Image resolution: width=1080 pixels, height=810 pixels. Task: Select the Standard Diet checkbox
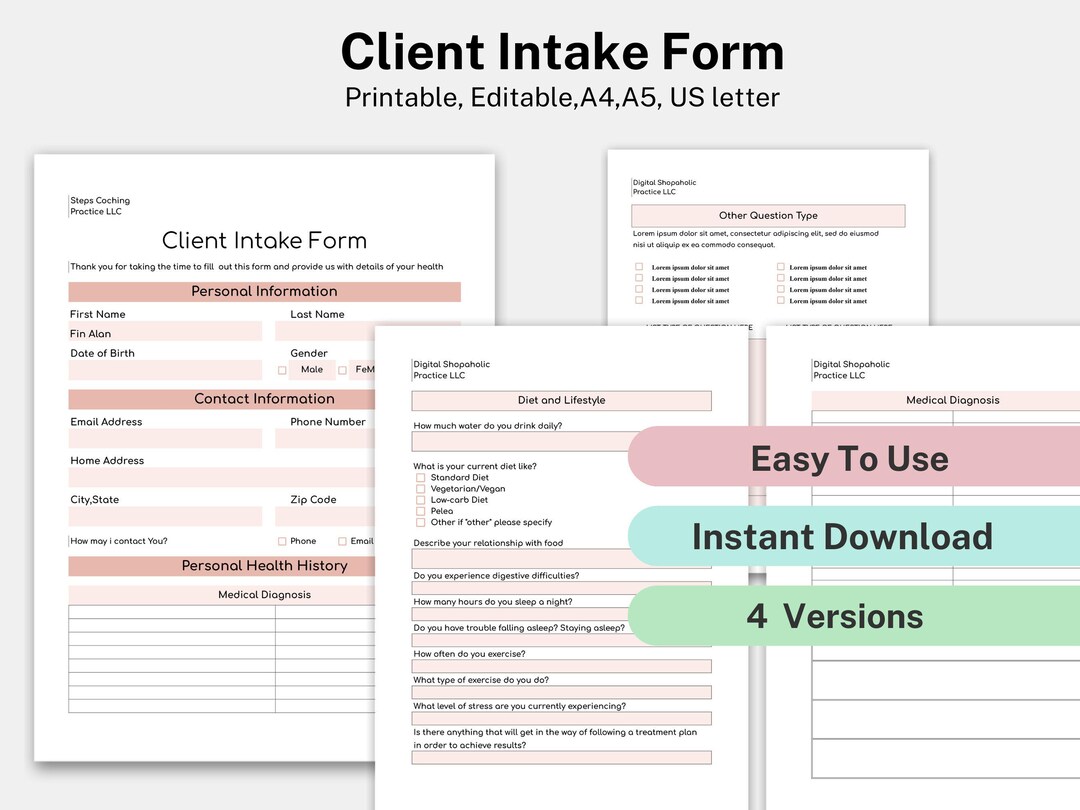(x=421, y=477)
